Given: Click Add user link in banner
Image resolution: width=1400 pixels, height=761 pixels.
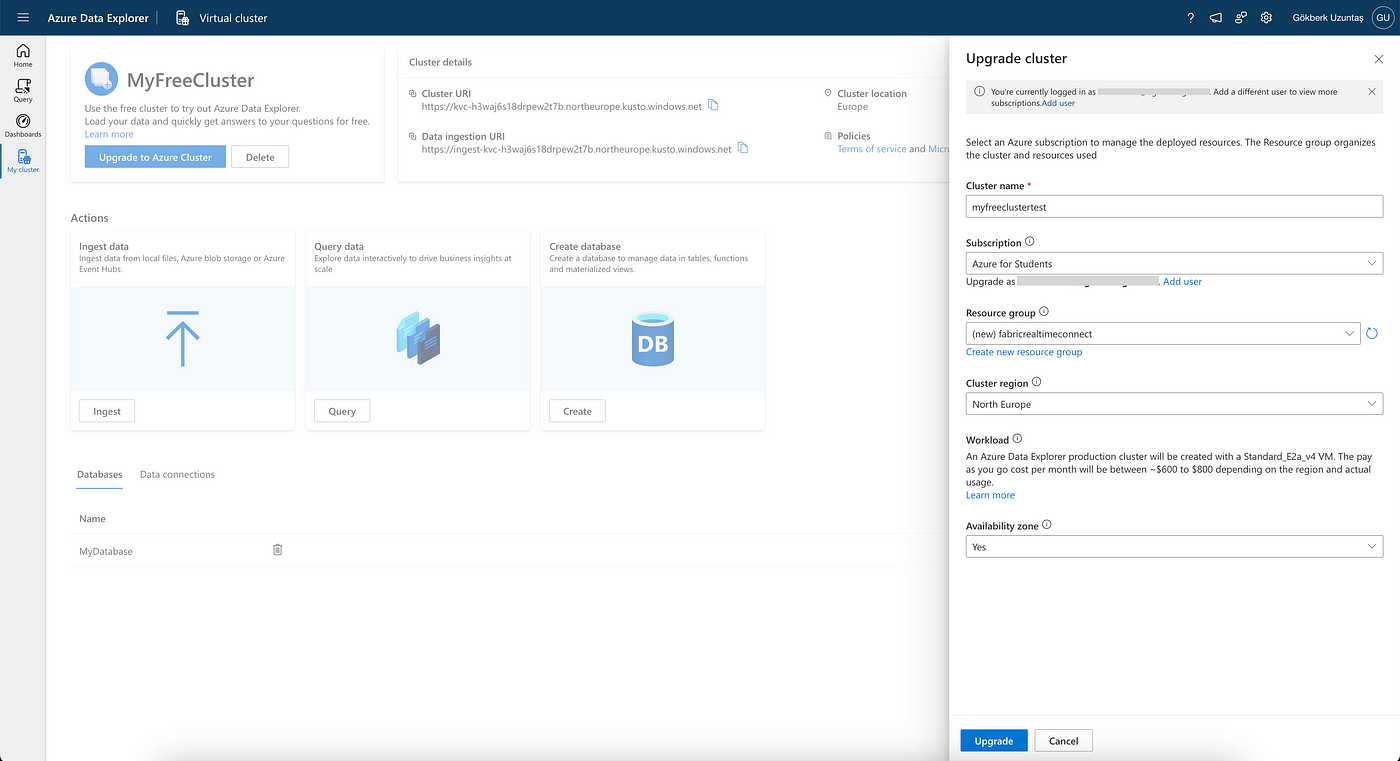Looking at the screenshot, I should coord(1058,103).
